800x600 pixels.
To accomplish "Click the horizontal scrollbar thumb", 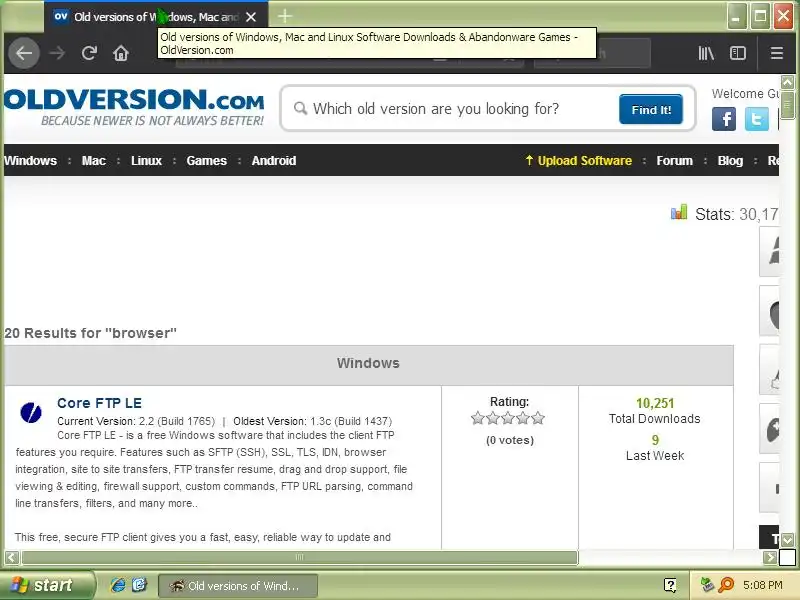I will pyautogui.click(x=299, y=557).
